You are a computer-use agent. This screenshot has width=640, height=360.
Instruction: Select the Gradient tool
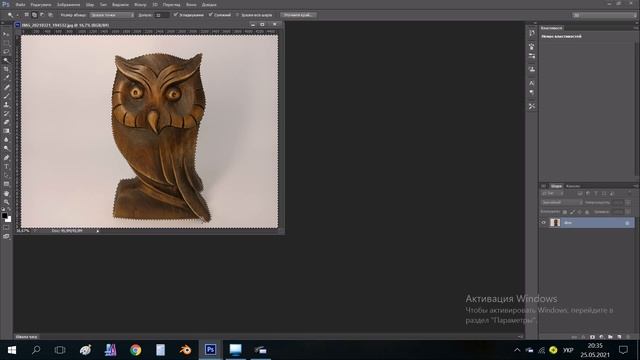6,131
